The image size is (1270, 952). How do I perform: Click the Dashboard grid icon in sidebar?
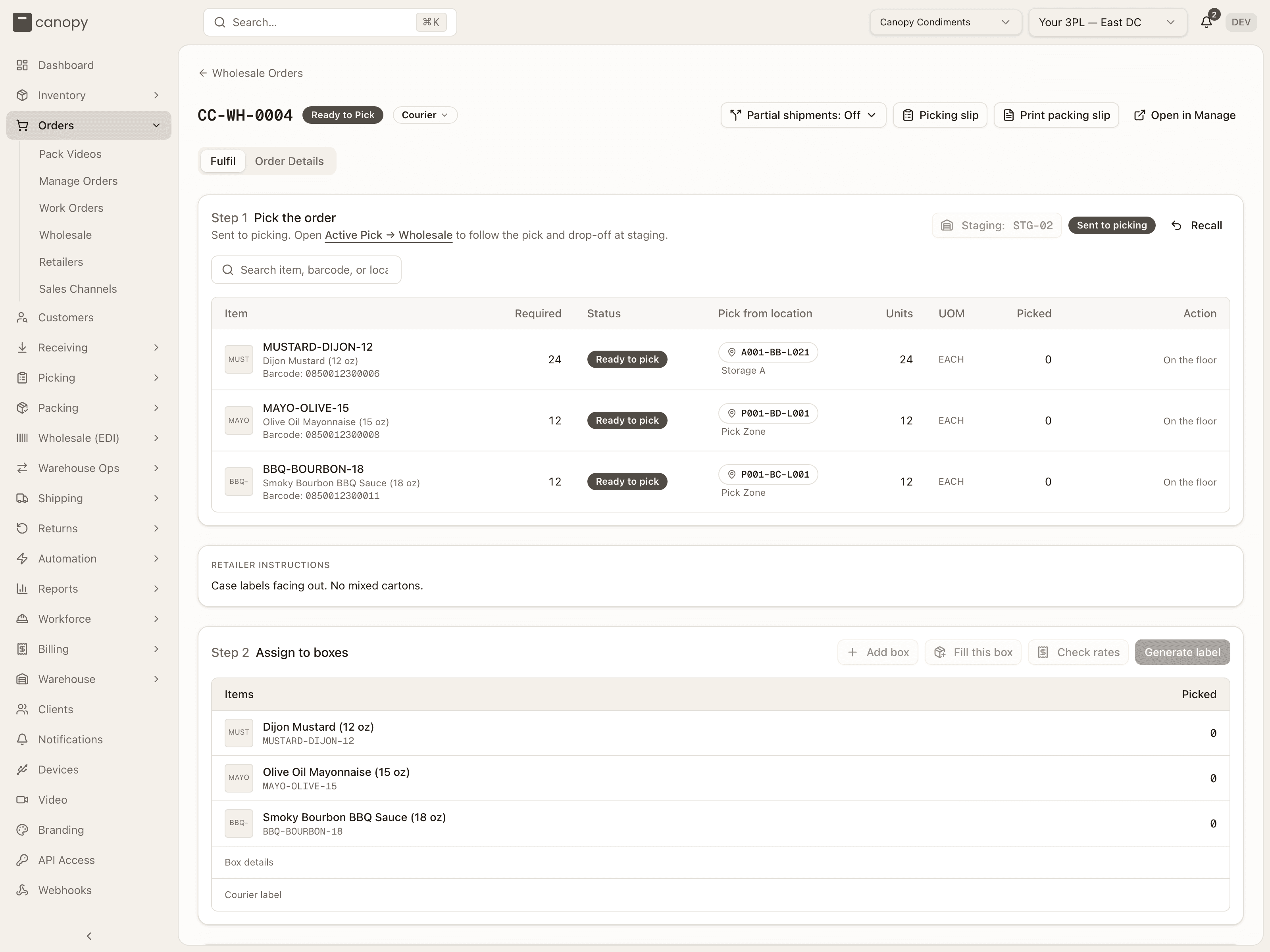pos(22,65)
